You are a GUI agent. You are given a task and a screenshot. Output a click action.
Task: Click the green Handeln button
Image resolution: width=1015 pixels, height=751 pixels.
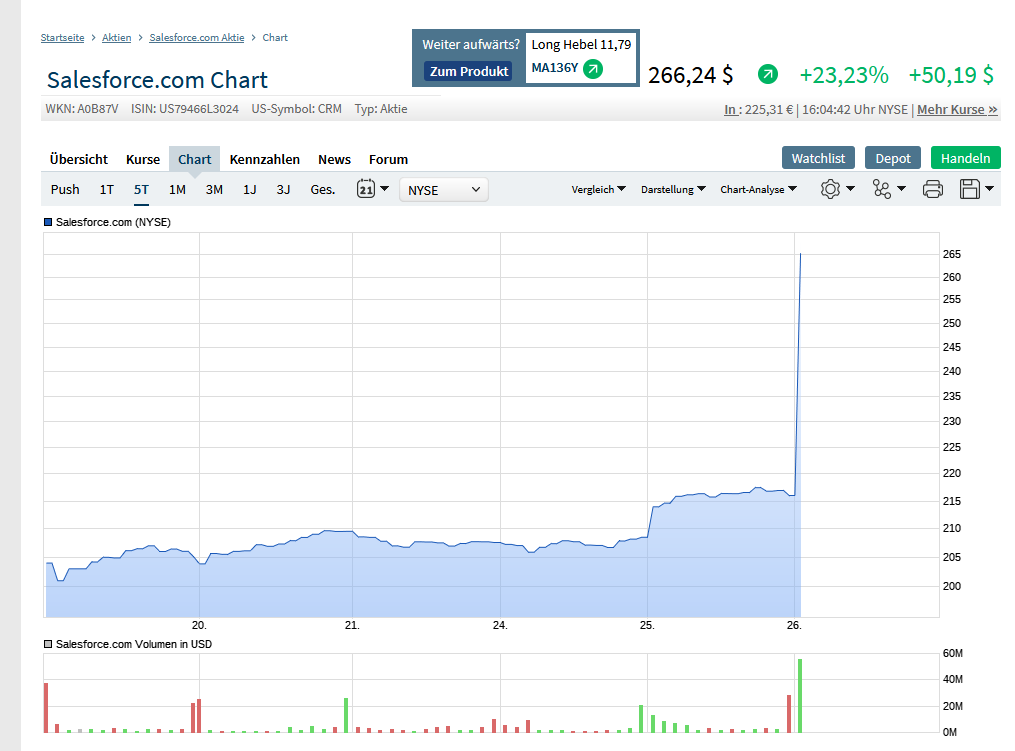965,158
